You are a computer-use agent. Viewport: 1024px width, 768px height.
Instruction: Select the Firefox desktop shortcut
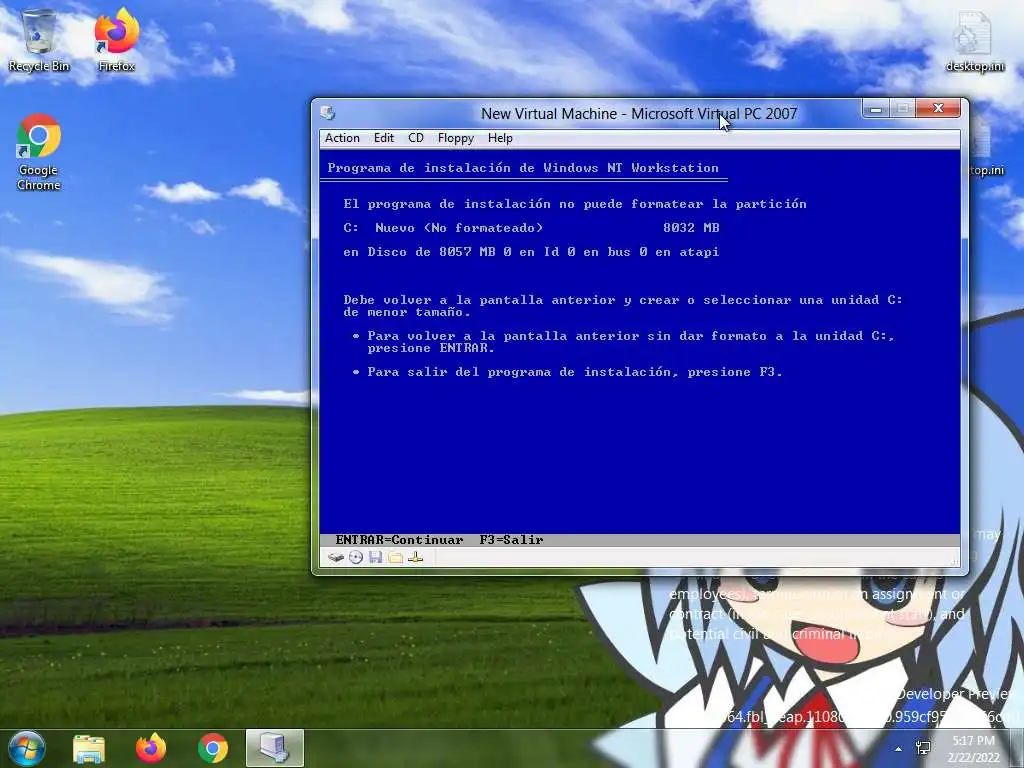[x=116, y=40]
